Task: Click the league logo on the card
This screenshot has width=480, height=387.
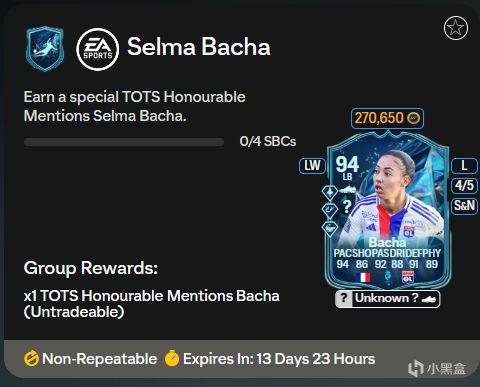Action: [387, 277]
